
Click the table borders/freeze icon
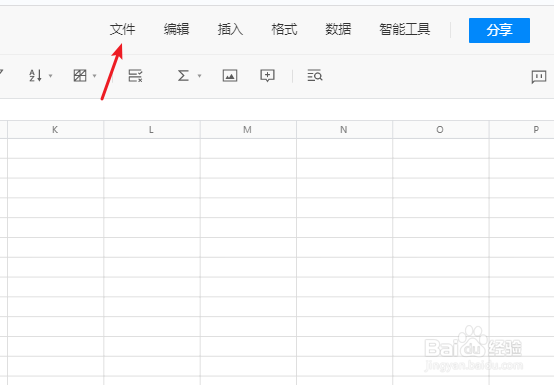[x=80, y=76]
